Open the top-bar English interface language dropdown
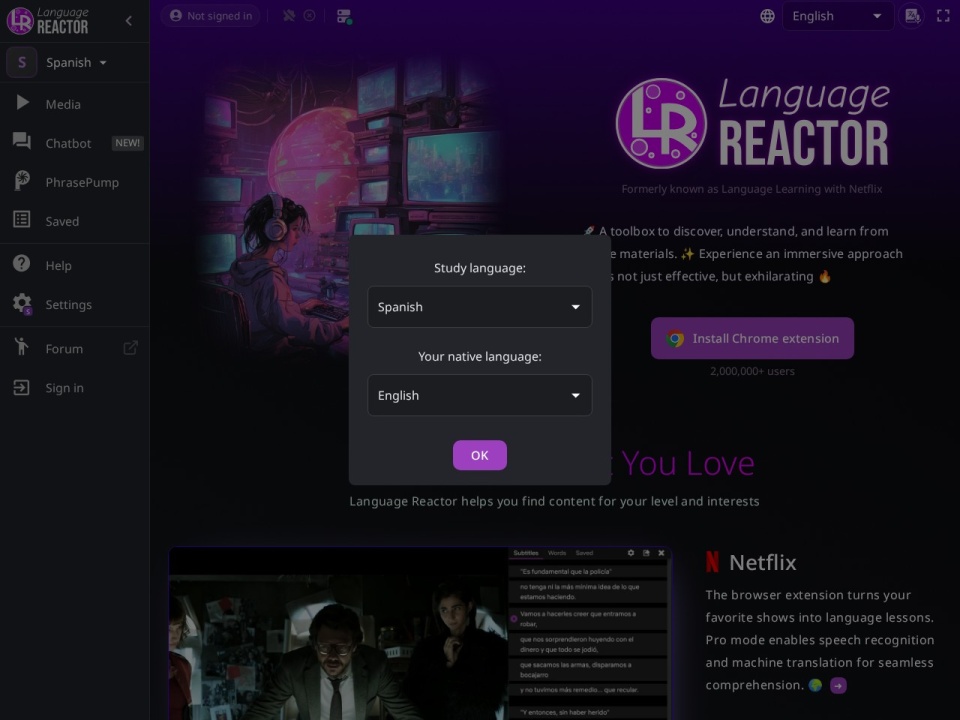This screenshot has height=720, width=960. 837,16
